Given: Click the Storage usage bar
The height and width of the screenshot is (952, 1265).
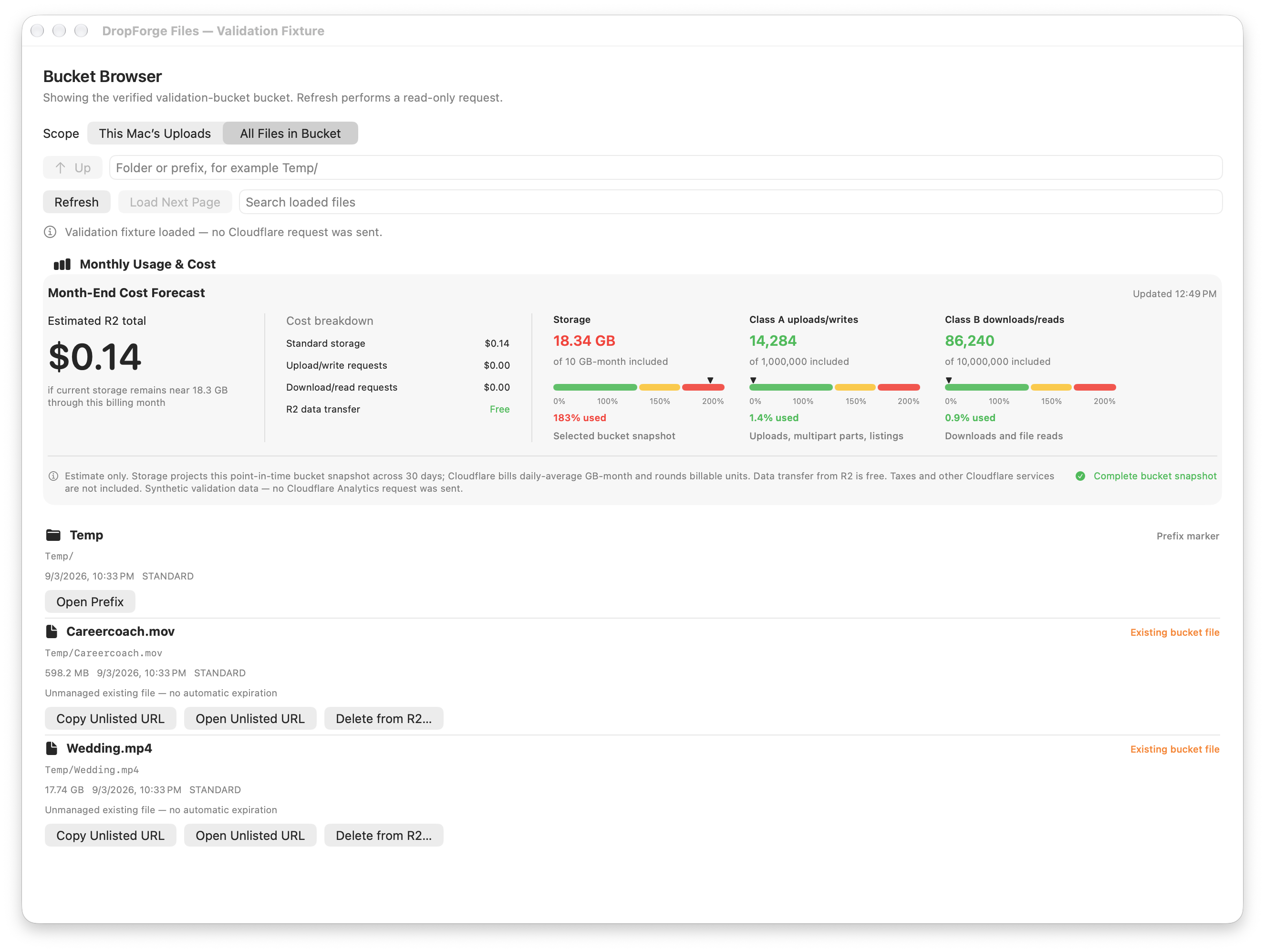Looking at the screenshot, I should click(x=639, y=387).
